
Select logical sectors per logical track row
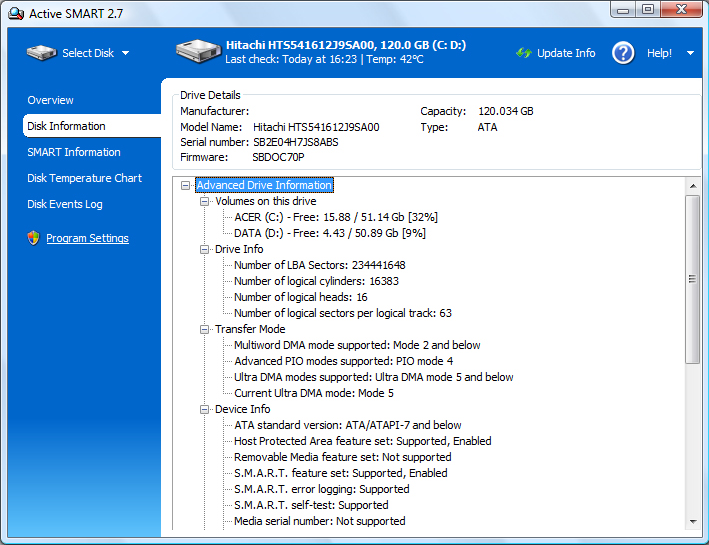point(343,313)
